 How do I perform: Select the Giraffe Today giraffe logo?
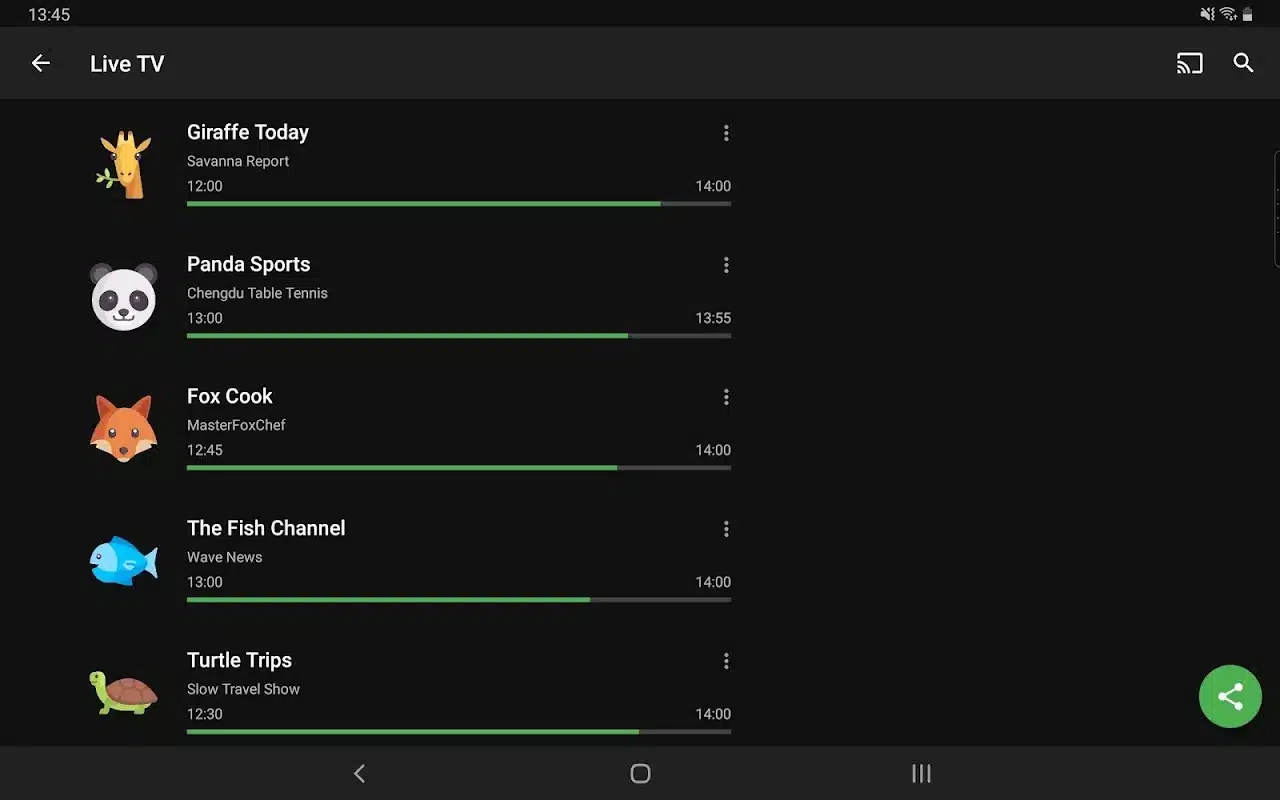(x=124, y=165)
